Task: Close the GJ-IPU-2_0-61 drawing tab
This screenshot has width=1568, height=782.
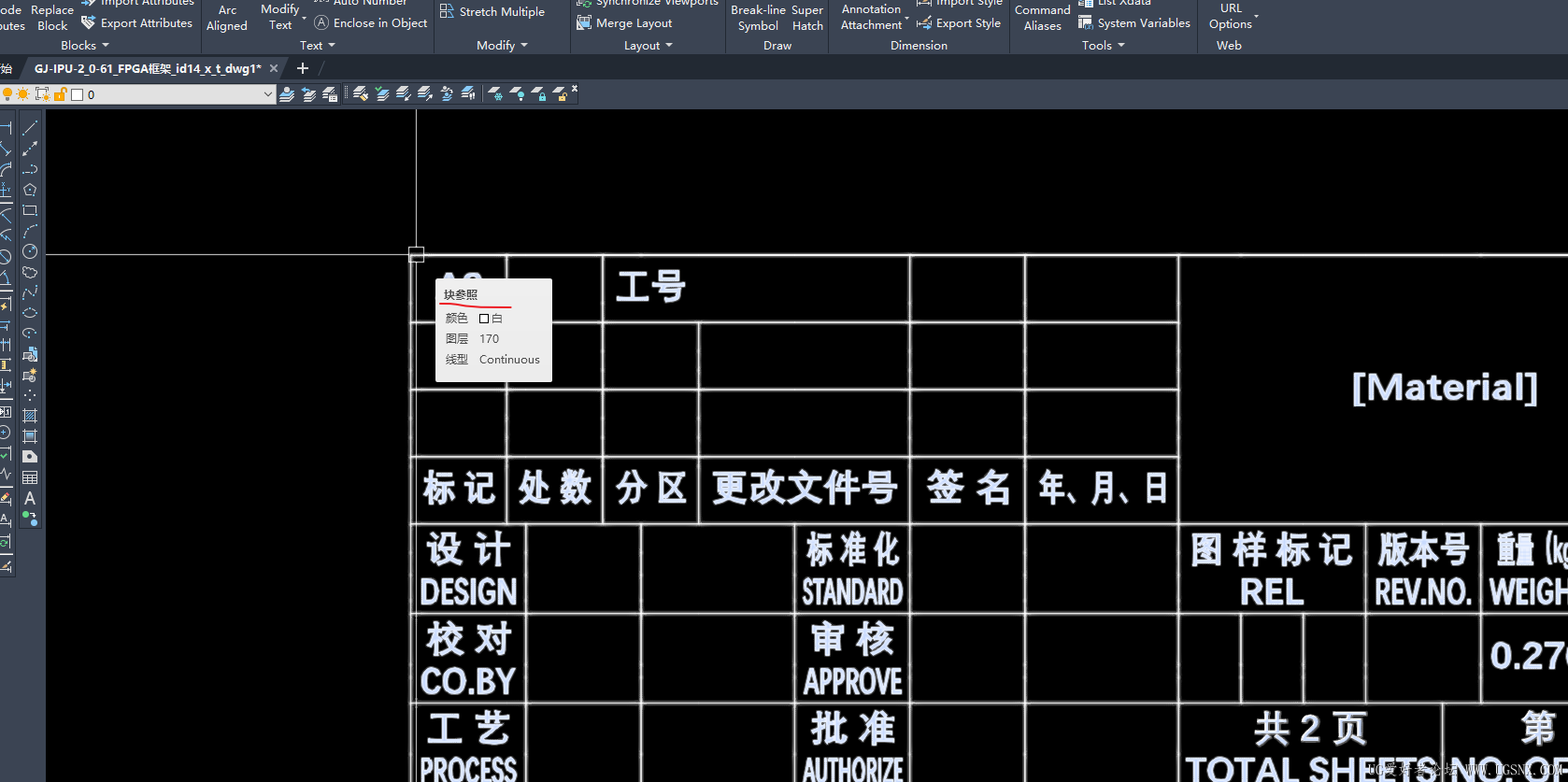Action: pyautogui.click(x=274, y=68)
